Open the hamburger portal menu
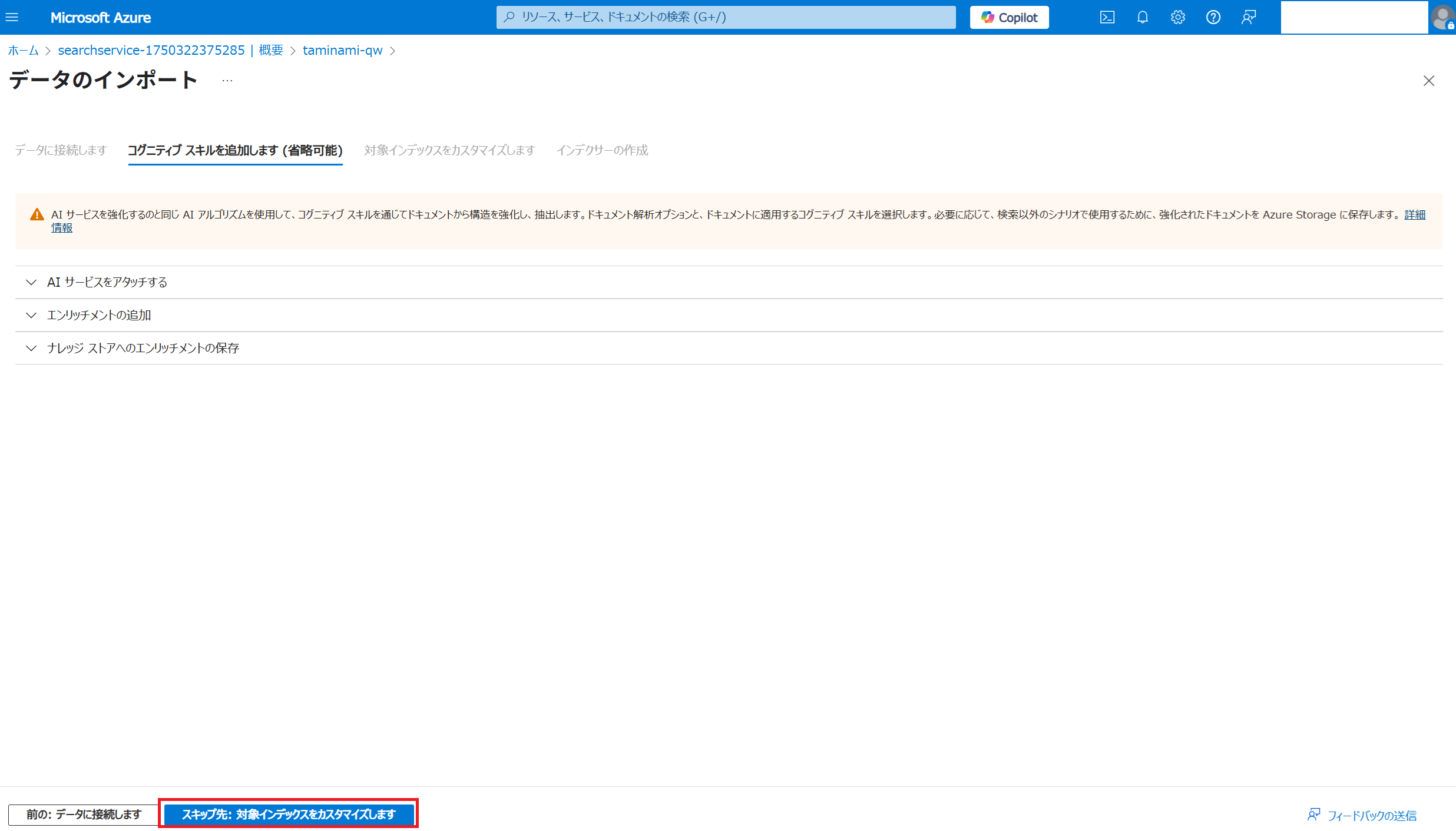1456x831 pixels. [x=12, y=17]
